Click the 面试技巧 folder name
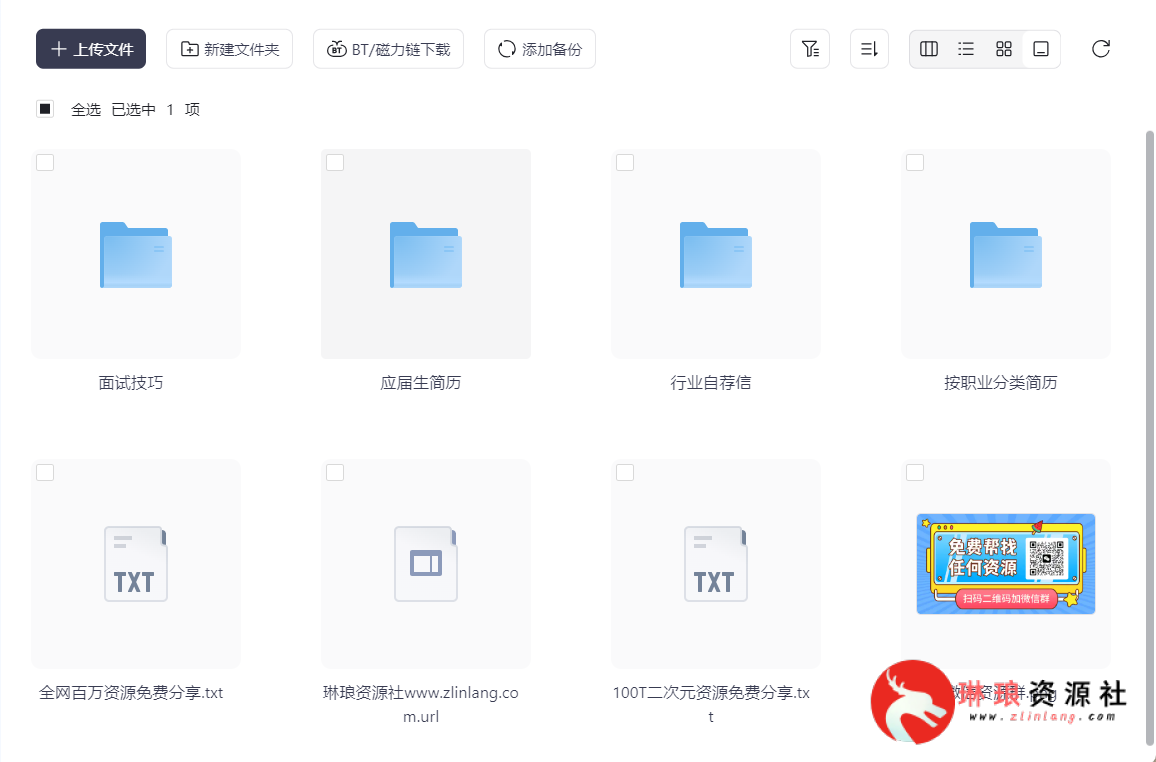1156x762 pixels. 131,382
